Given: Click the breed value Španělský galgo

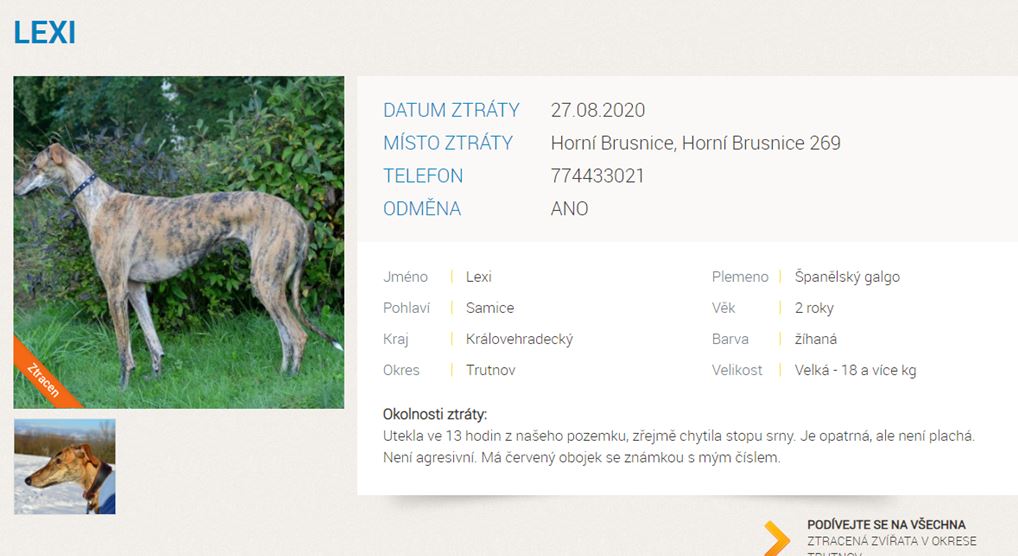Looking at the screenshot, I should (847, 277).
